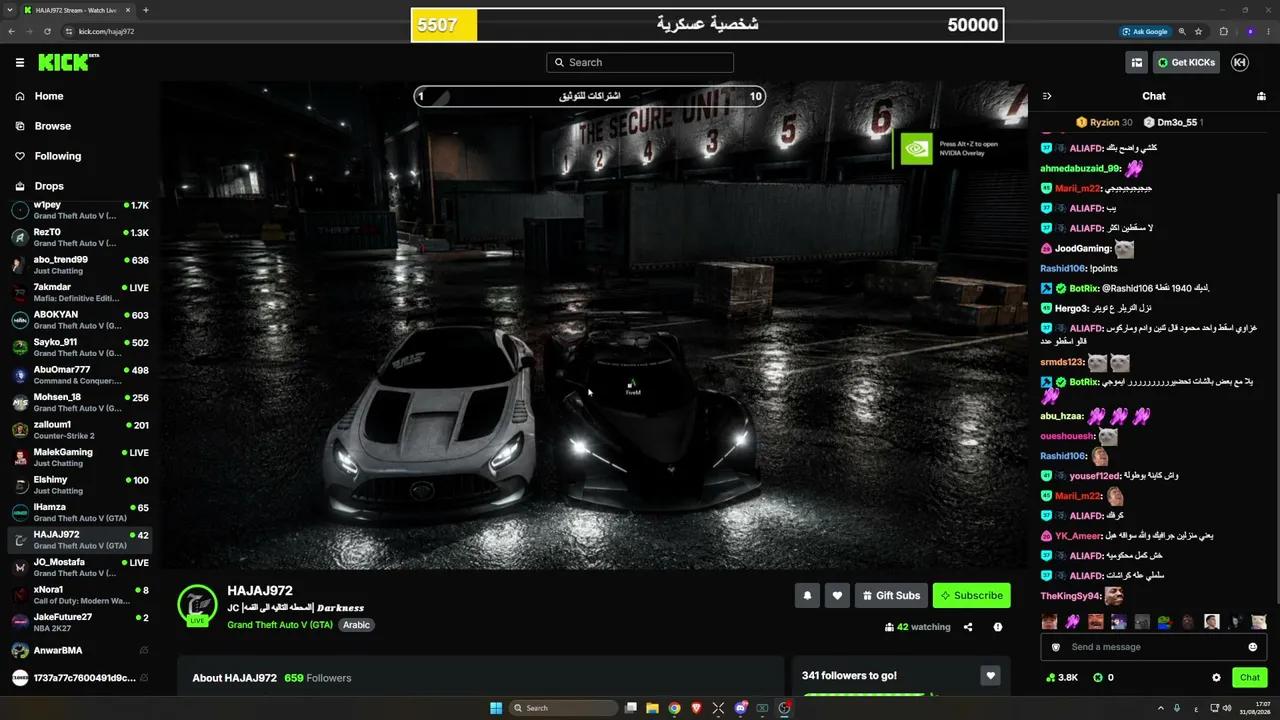Click the Gift Subs button
The height and width of the screenshot is (720, 1280).
pyautogui.click(x=891, y=595)
